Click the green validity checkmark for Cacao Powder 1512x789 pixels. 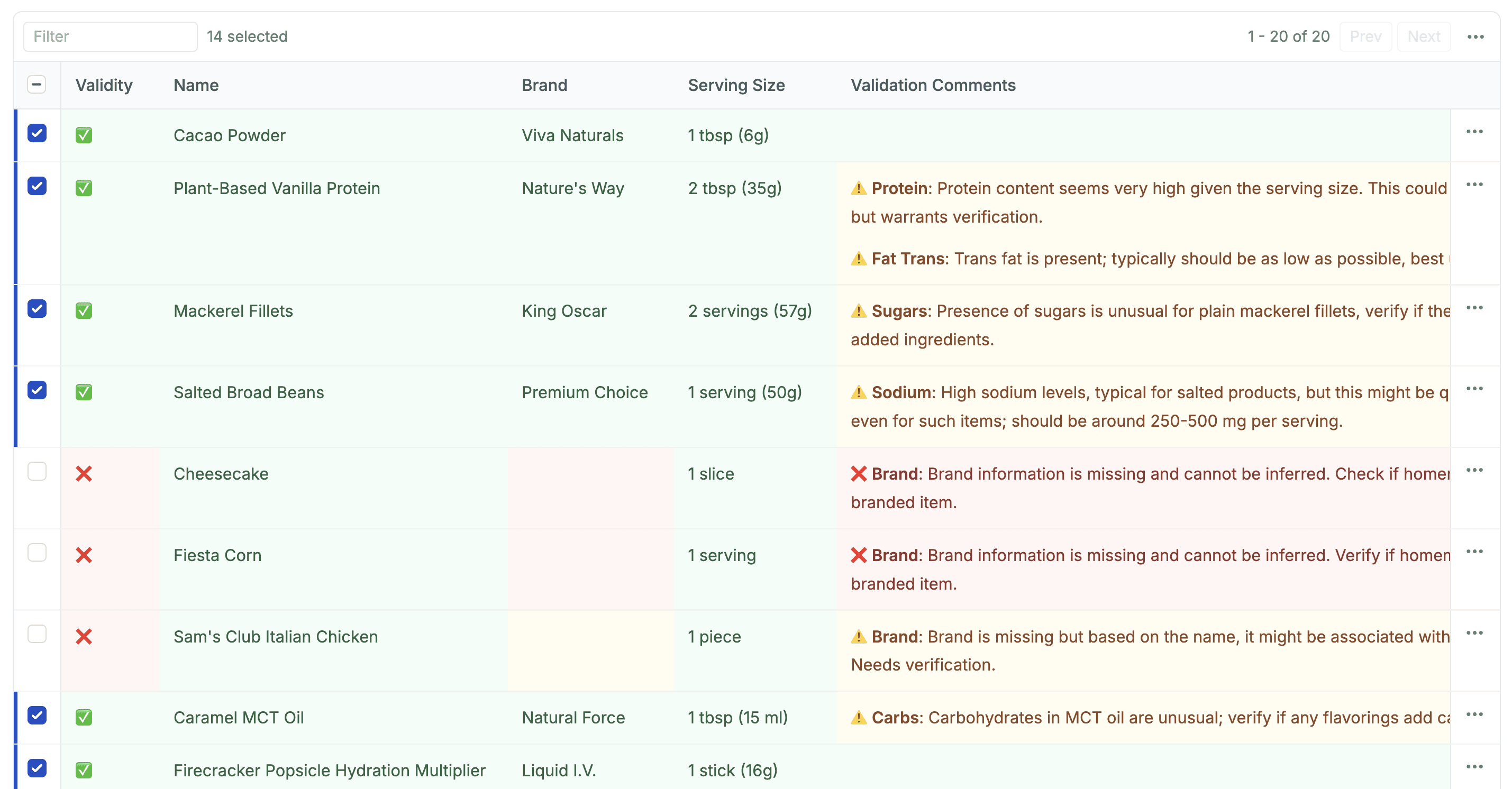coord(84,135)
